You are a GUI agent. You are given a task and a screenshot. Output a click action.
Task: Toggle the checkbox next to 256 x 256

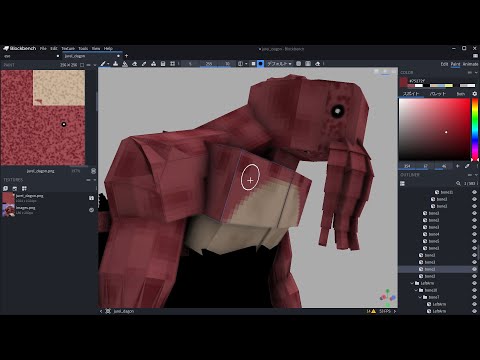point(82,65)
